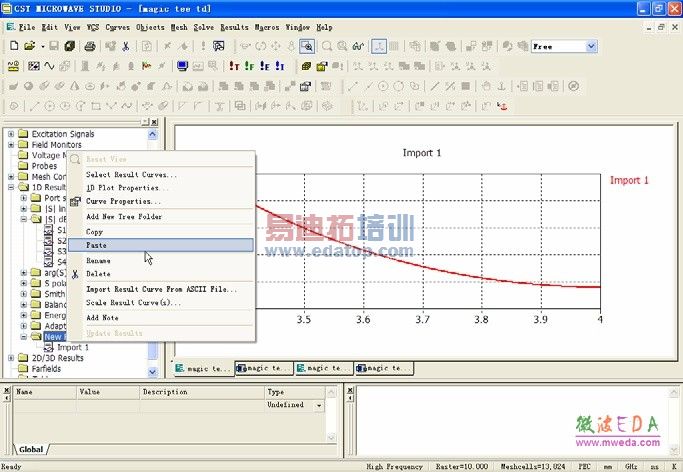Toggle the working plane axes icon
683x472 pixels.
(x=379, y=46)
